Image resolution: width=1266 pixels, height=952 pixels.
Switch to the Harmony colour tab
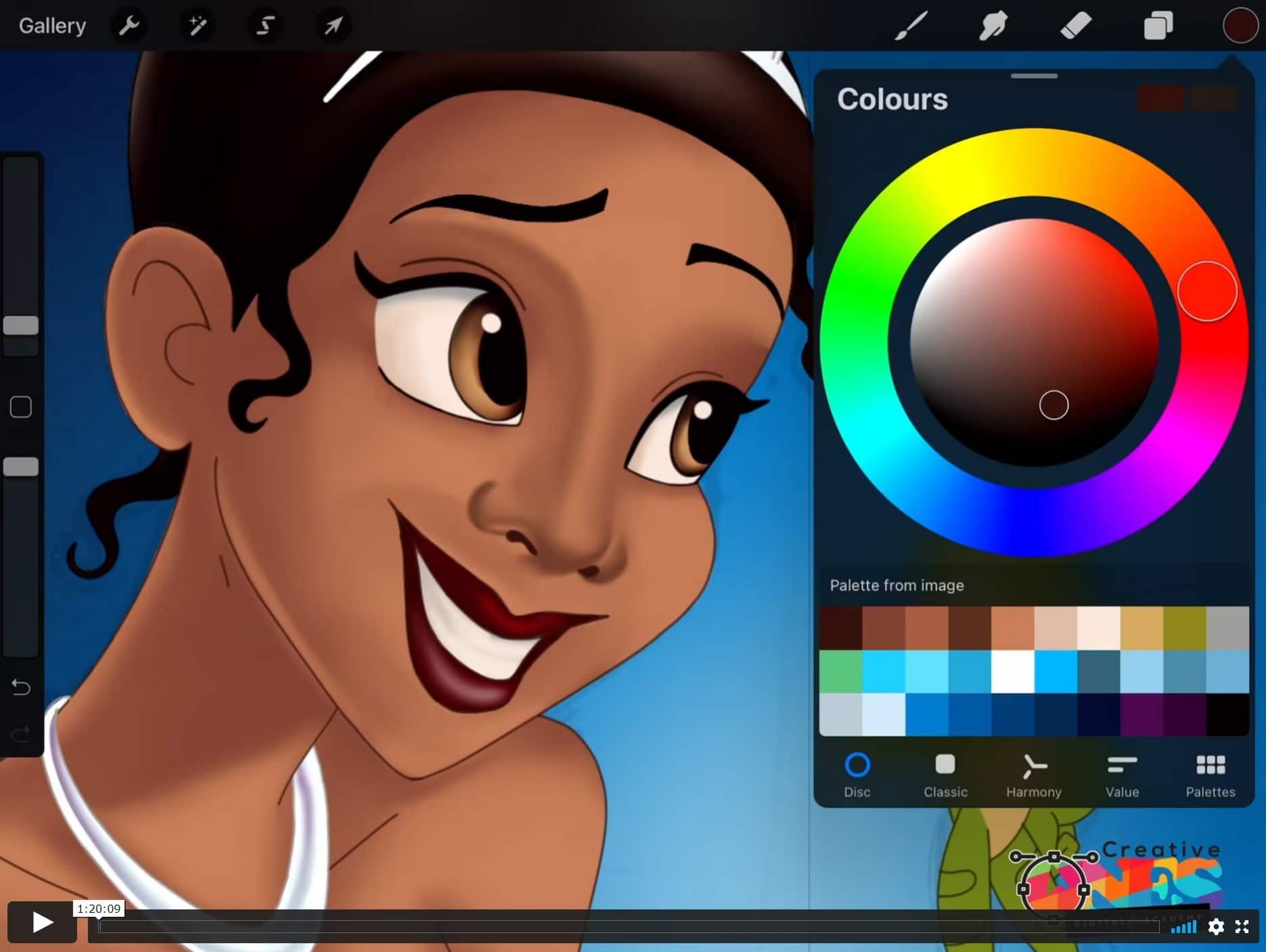click(x=1034, y=775)
